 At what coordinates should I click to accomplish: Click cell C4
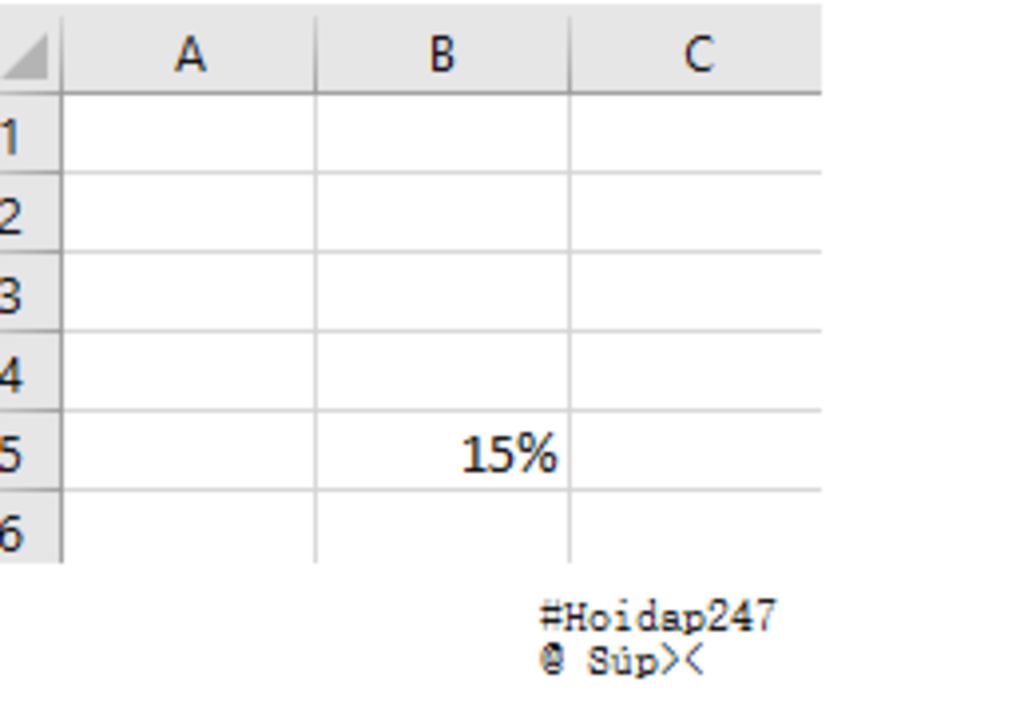[696, 372]
